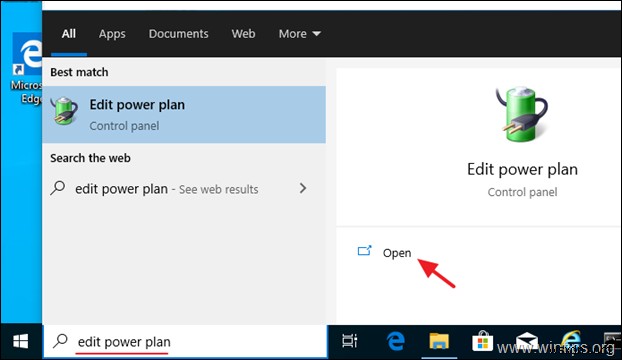Screen dimensions: 622x360
Task: Open Task View from the taskbar
Action: [349, 341]
